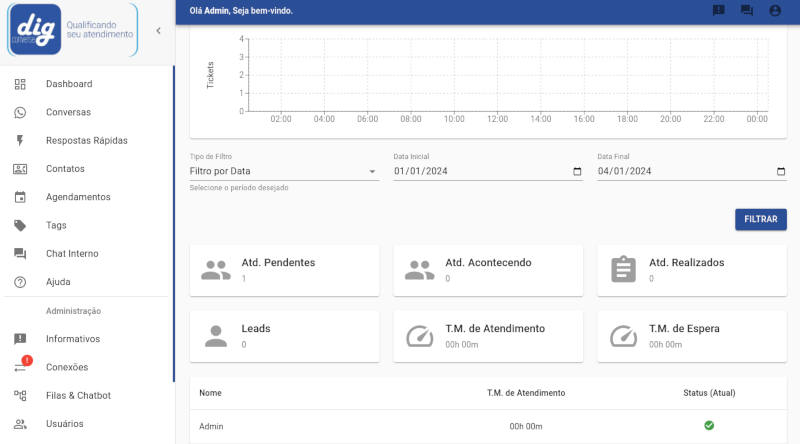800x444 pixels.
Task: Click the T.M. de Atendimento gauge icon
Action: pos(419,336)
